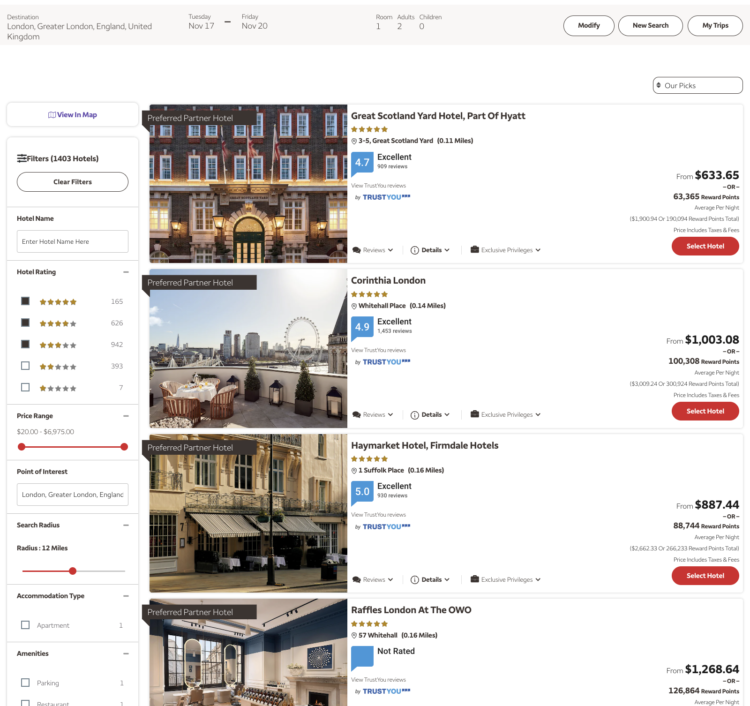Uncheck the three-star hotel rating filter

click(x=25, y=344)
